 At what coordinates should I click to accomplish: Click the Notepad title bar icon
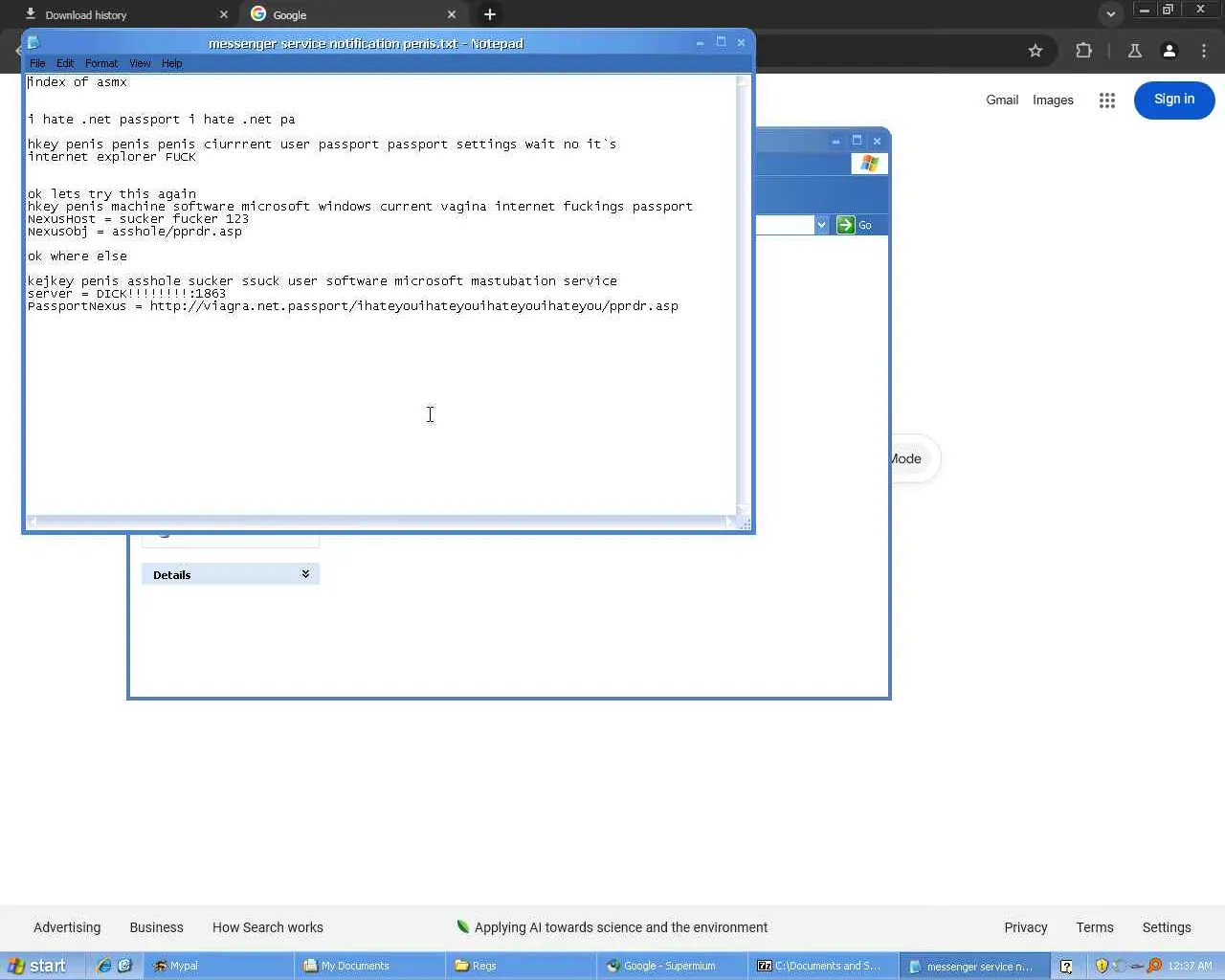pos(33,43)
